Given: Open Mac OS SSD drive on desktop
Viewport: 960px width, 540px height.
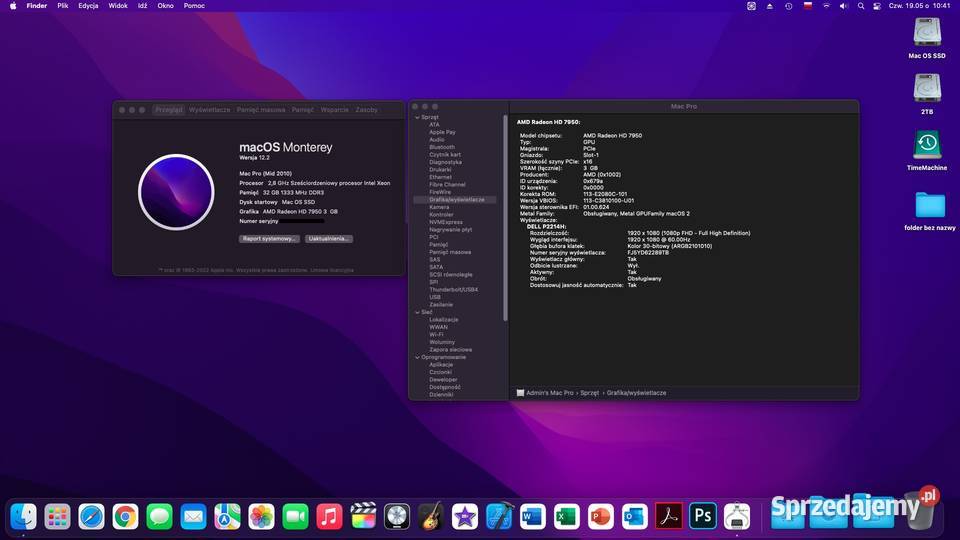Looking at the screenshot, I should click(x=927, y=38).
